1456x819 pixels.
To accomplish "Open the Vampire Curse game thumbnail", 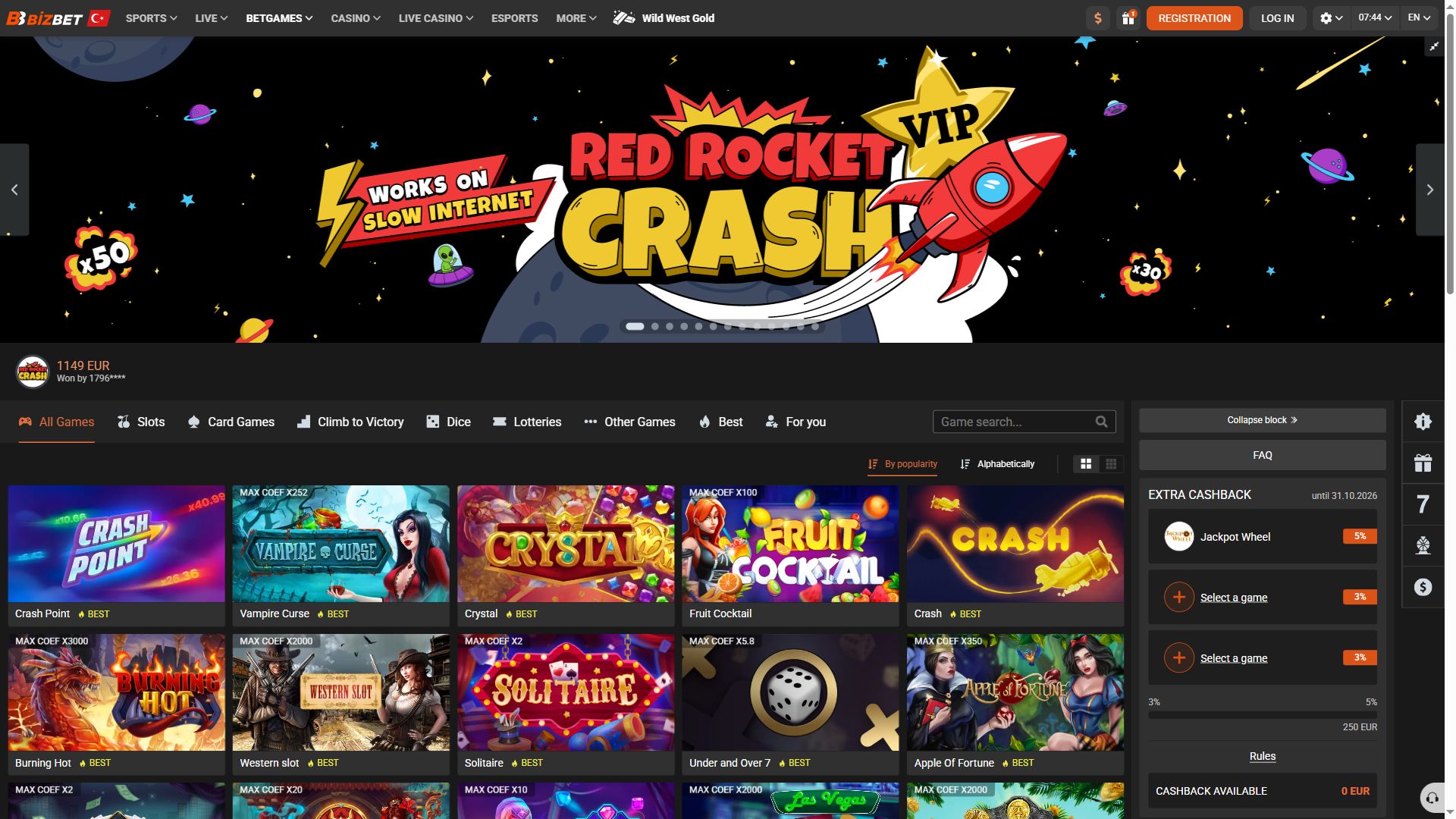I will [x=340, y=544].
